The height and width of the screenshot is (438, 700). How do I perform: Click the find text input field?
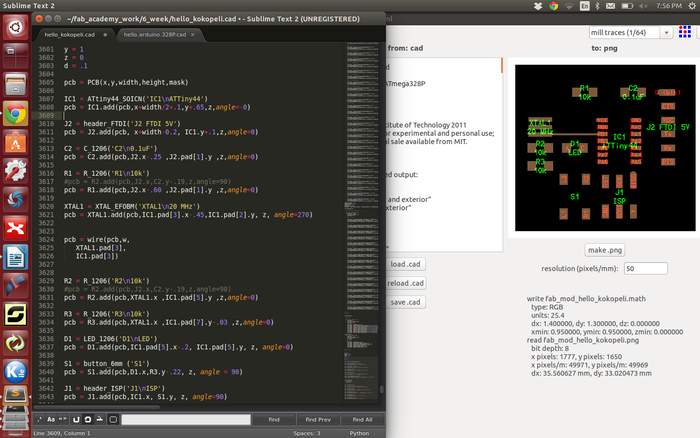coord(186,419)
